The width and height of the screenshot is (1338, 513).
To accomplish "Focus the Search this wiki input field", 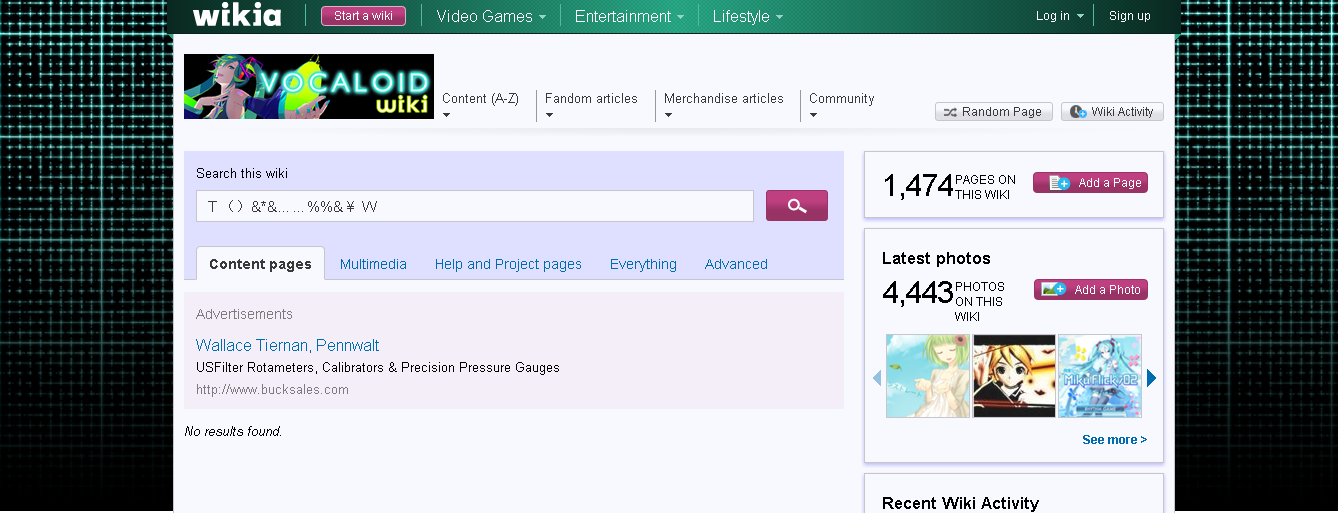I will point(475,206).
